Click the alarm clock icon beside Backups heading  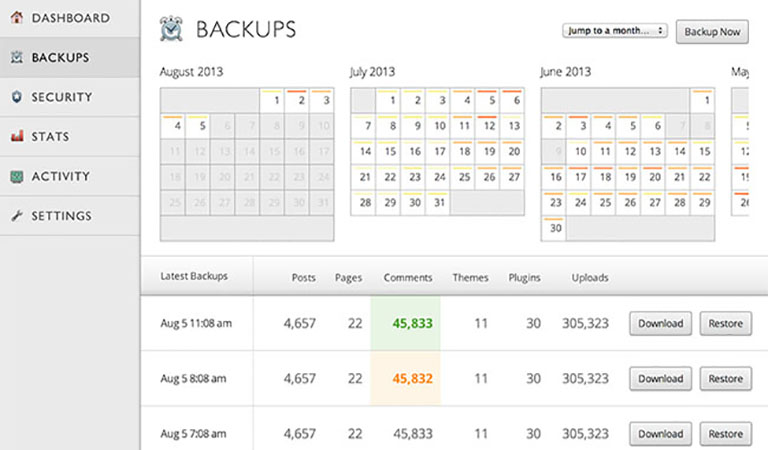(x=171, y=28)
